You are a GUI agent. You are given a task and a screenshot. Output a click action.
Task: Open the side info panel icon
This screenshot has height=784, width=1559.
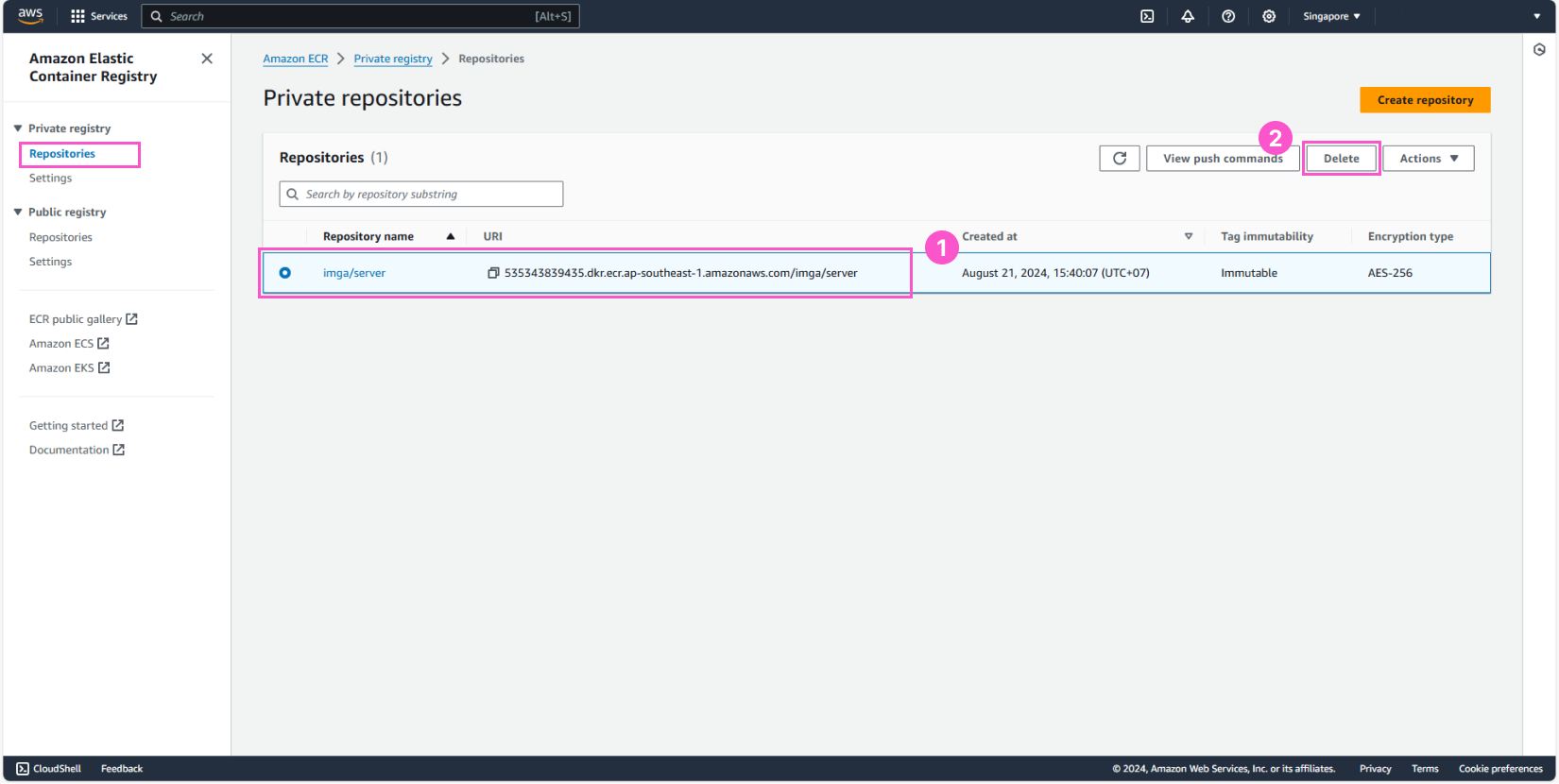pyautogui.click(x=1539, y=50)
